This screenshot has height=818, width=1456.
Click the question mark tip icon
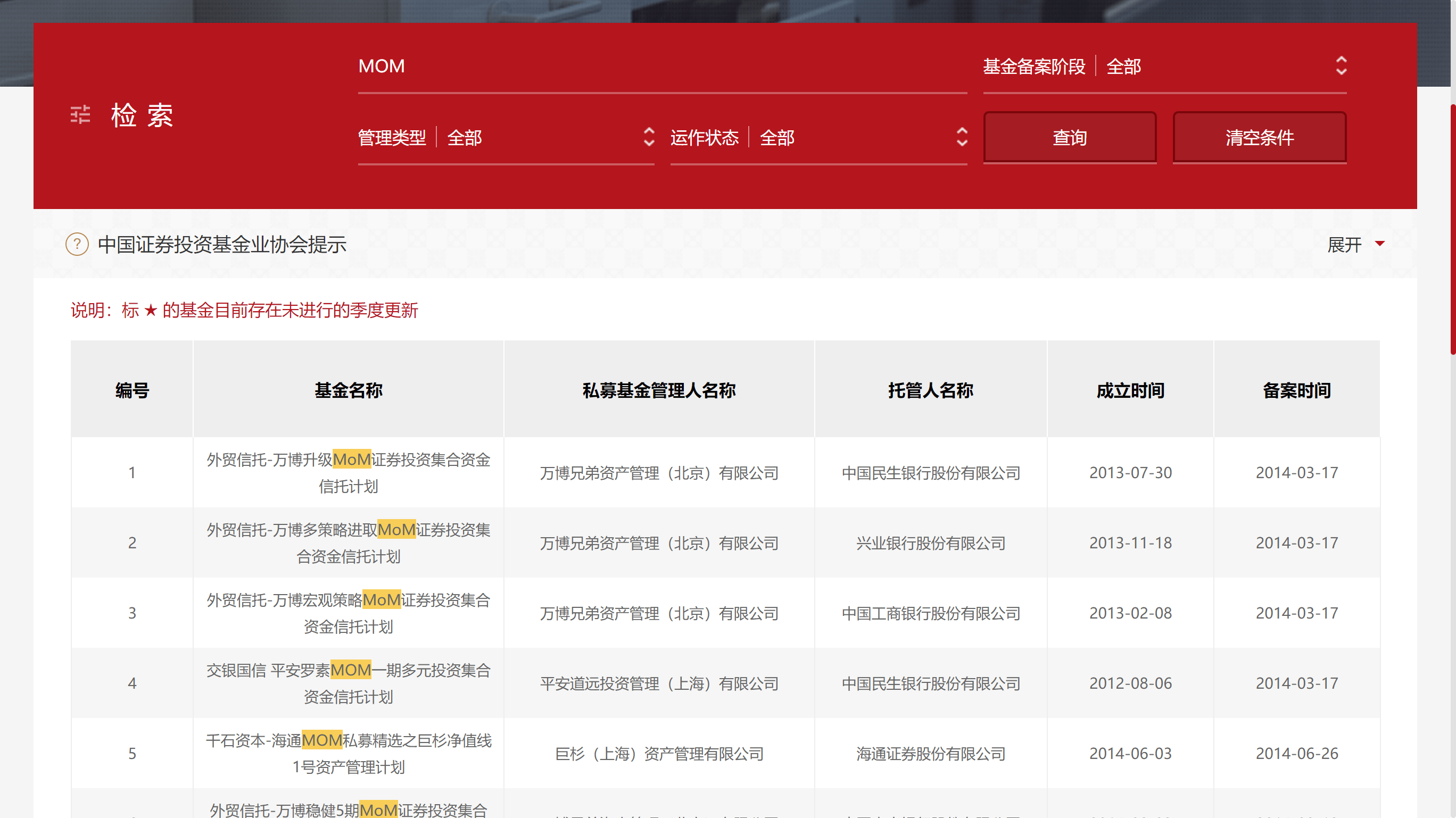coord(77,245)
